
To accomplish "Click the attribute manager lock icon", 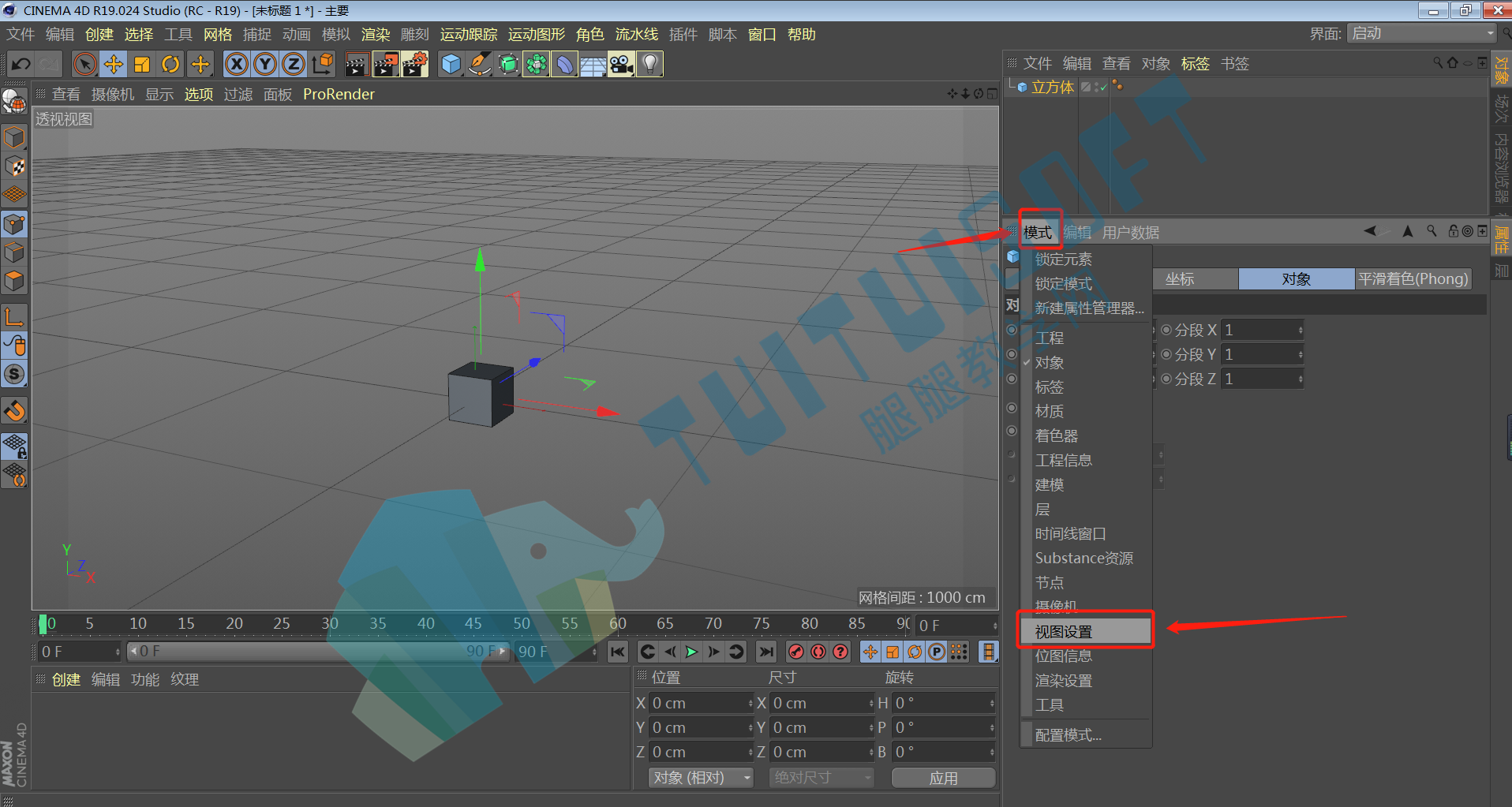I will [1453, 231].
